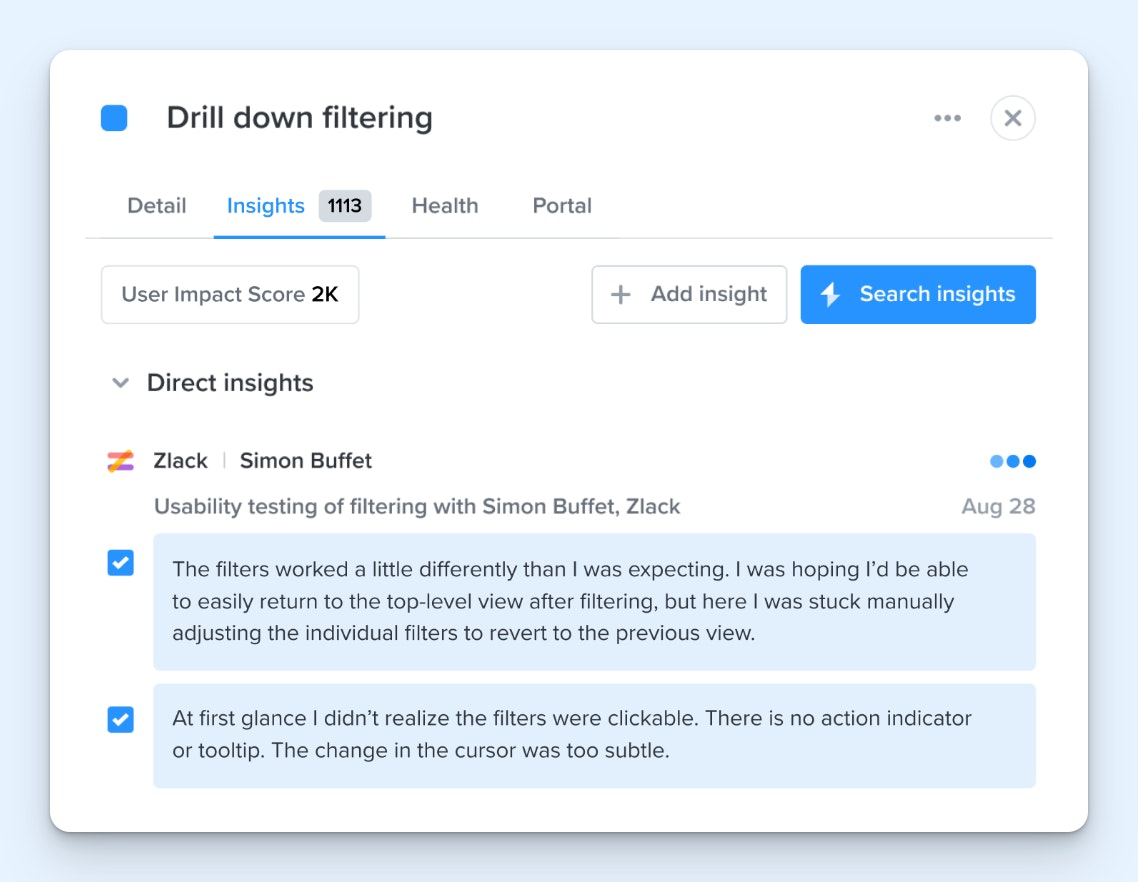The image size is (1138, 882).
Task: Click the Simon Buffet user name
Action: 305,461
